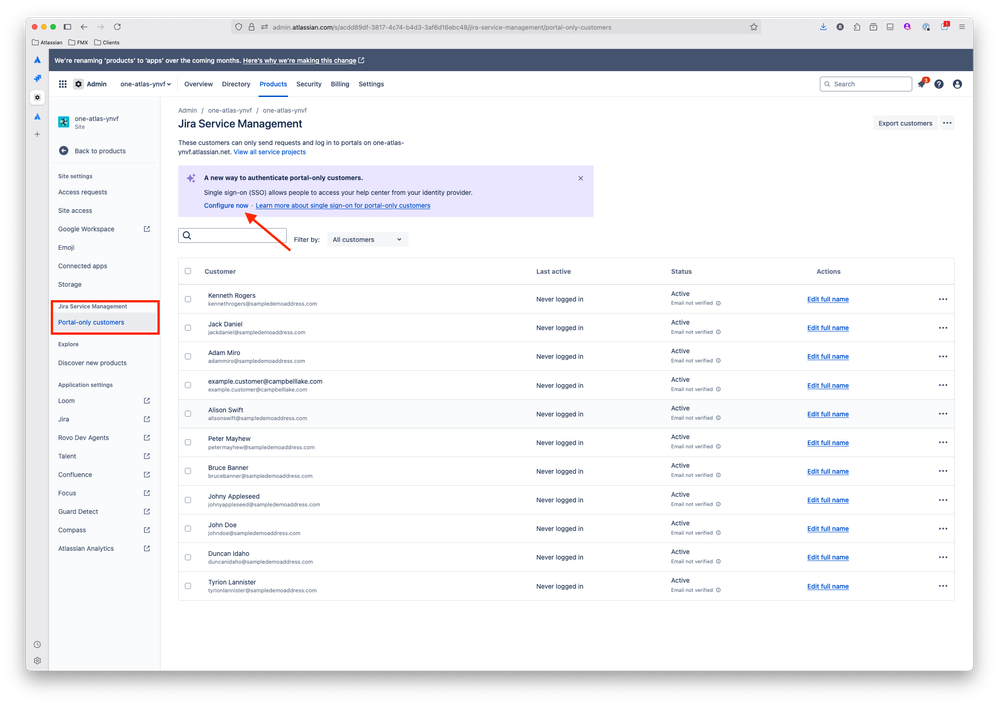The width and height of the screenshot is (999, 705).
Task: Check the John Doe row checkbox
Action: tap(188, 529)
